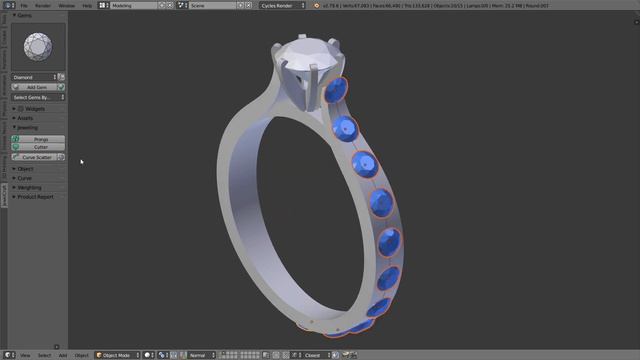640x360 pixels.
Task: Open the Window menu
Action: [x=67, y=6]
